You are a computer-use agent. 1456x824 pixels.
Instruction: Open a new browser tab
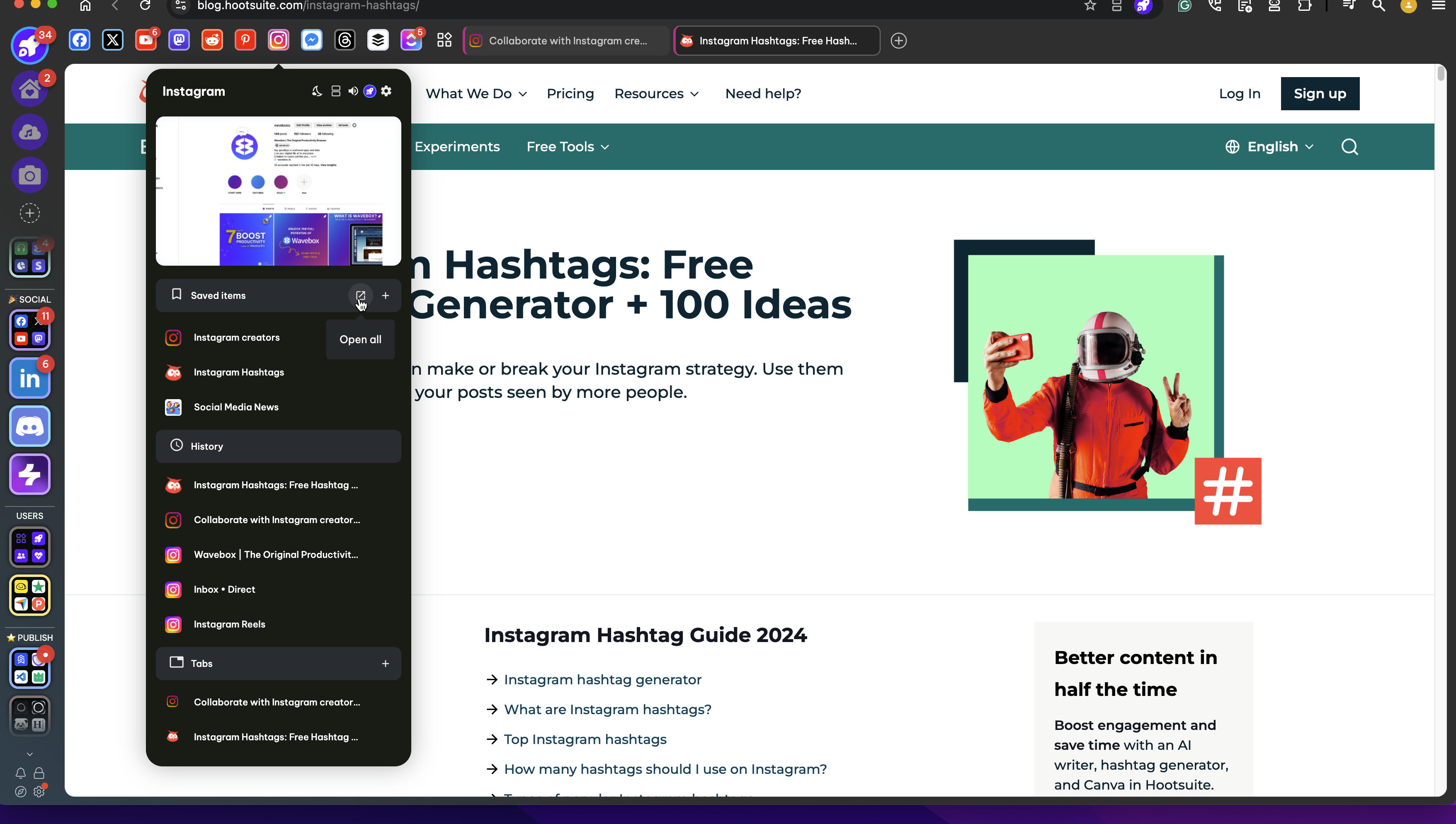pyautogui.click(x=899, y=41)
